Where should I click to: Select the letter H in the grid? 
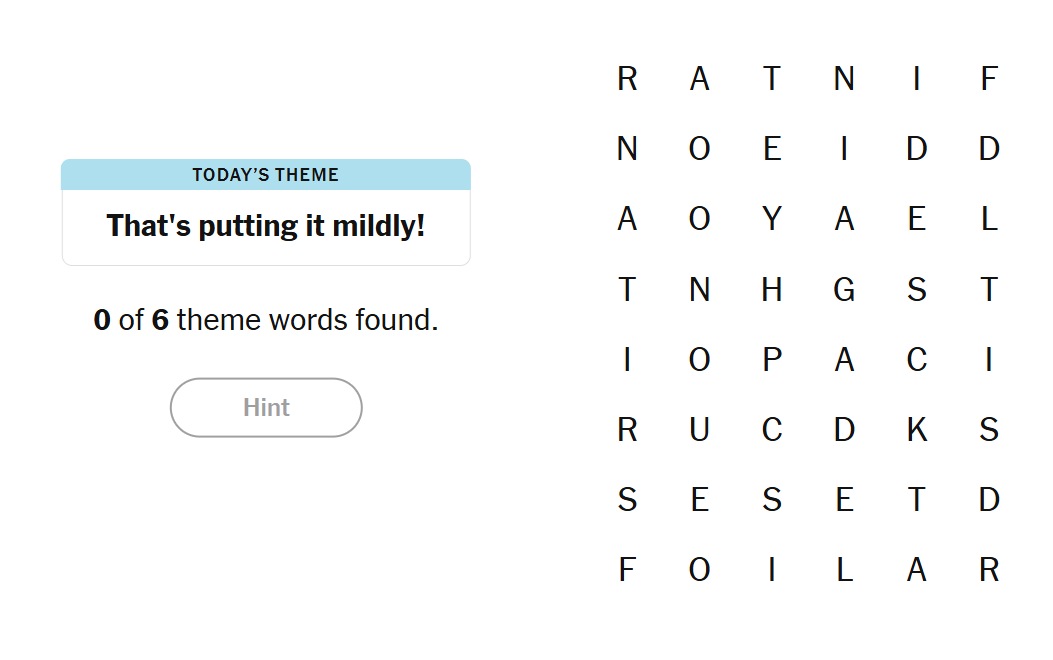[772, 289]
